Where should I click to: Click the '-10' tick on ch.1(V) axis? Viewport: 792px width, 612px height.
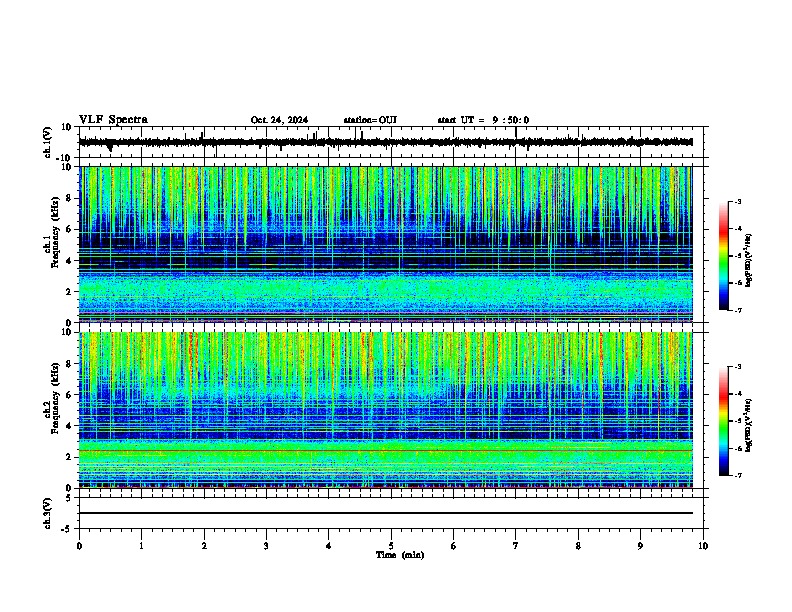tap(64, 158)
